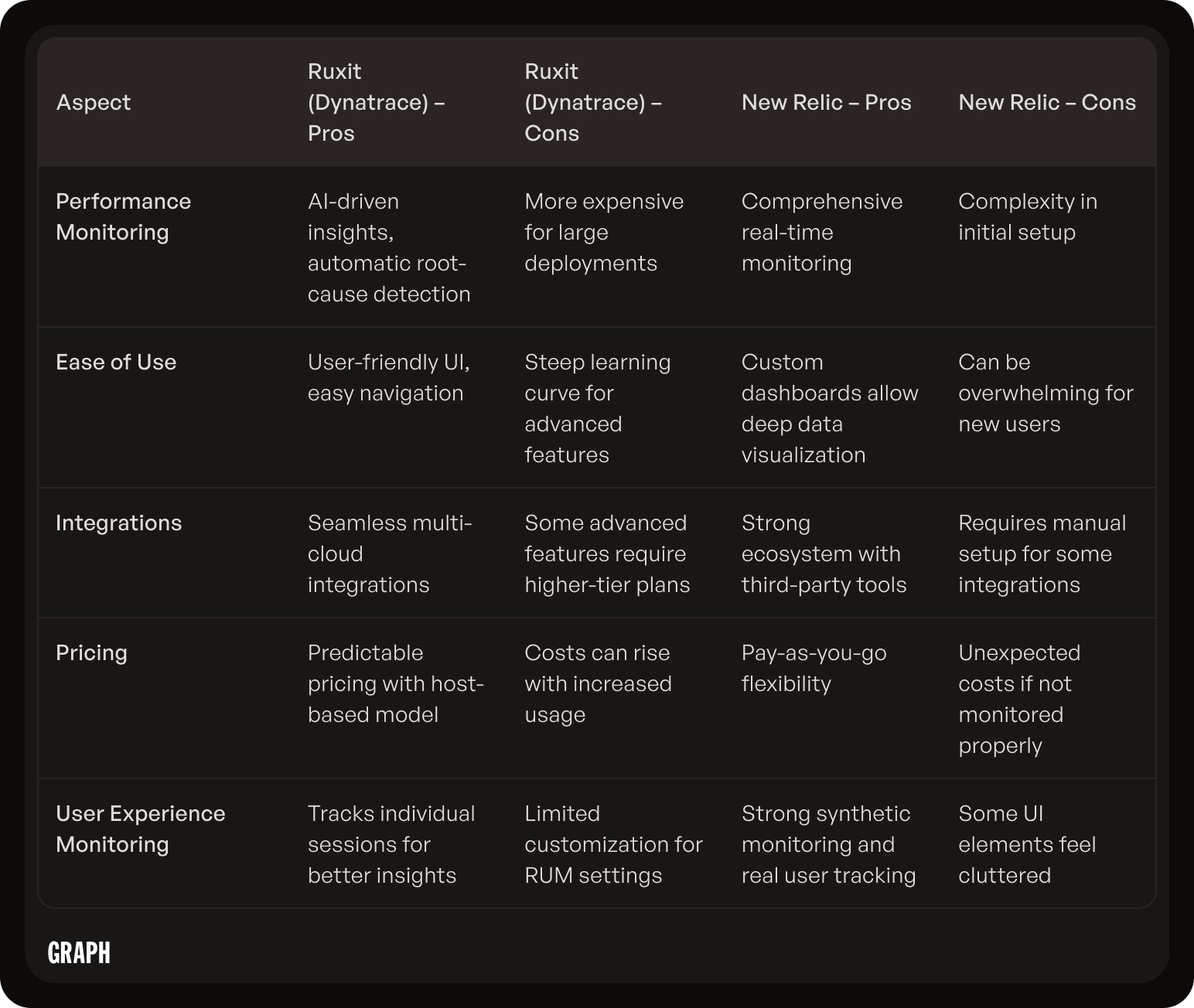Click the "Aspect" column header

click(x=94, y=102)
